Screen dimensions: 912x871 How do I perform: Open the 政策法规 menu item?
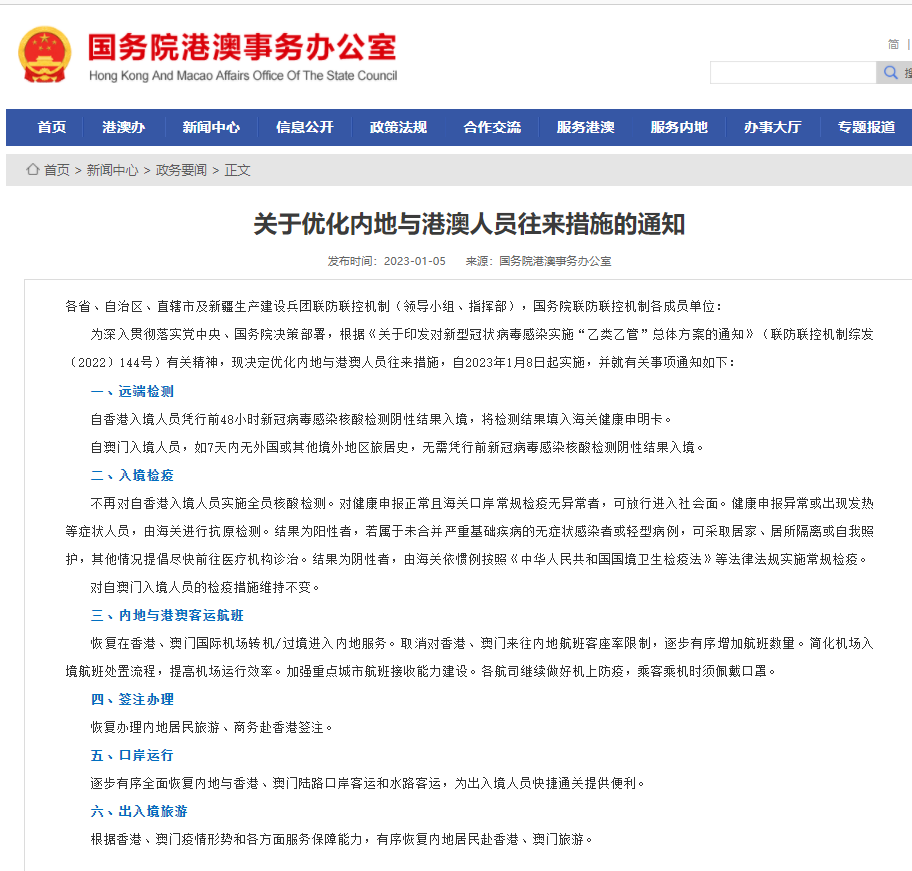point(398,127)
